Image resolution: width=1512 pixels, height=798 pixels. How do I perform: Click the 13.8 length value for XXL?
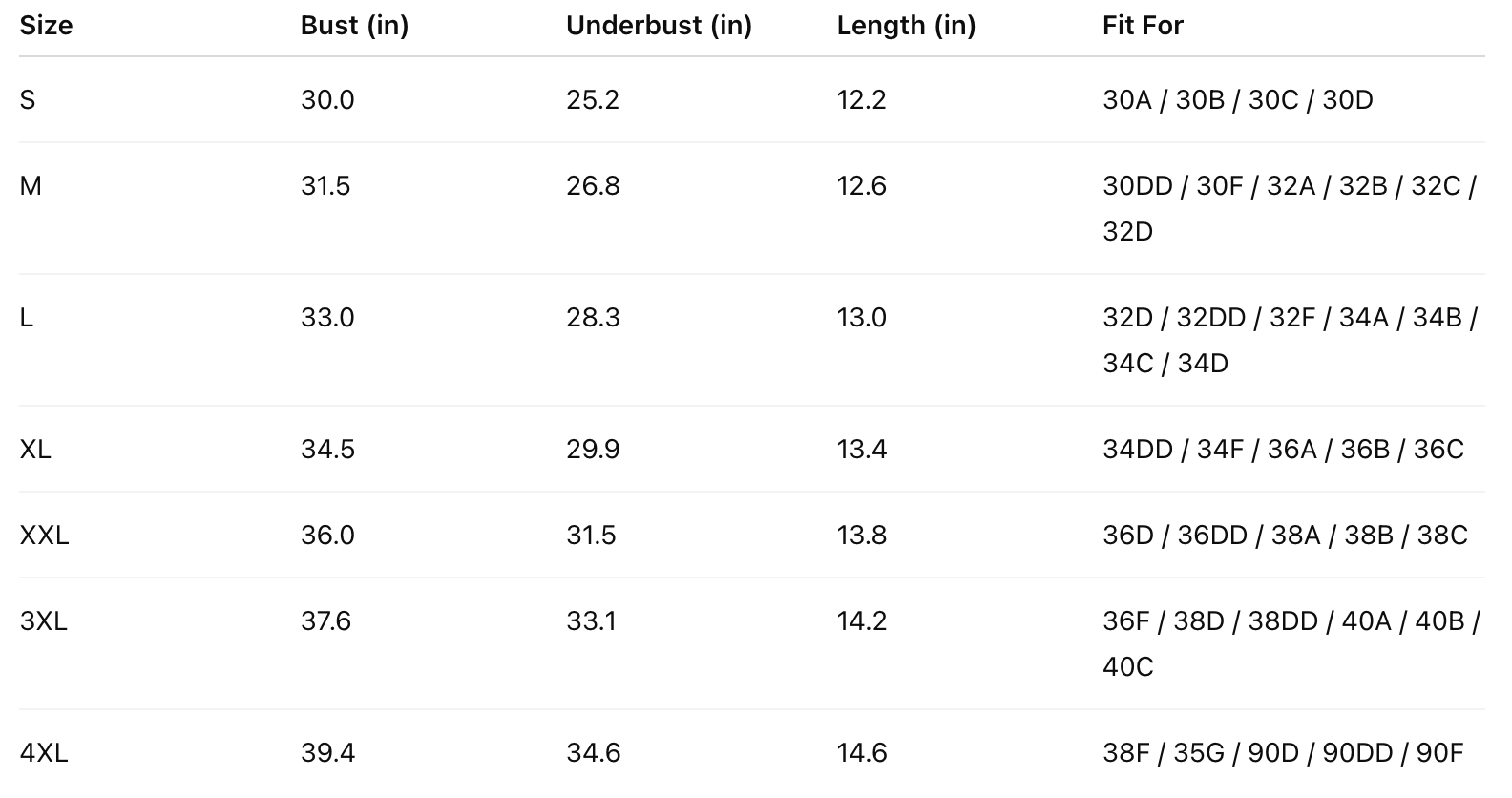click(861, 535)
